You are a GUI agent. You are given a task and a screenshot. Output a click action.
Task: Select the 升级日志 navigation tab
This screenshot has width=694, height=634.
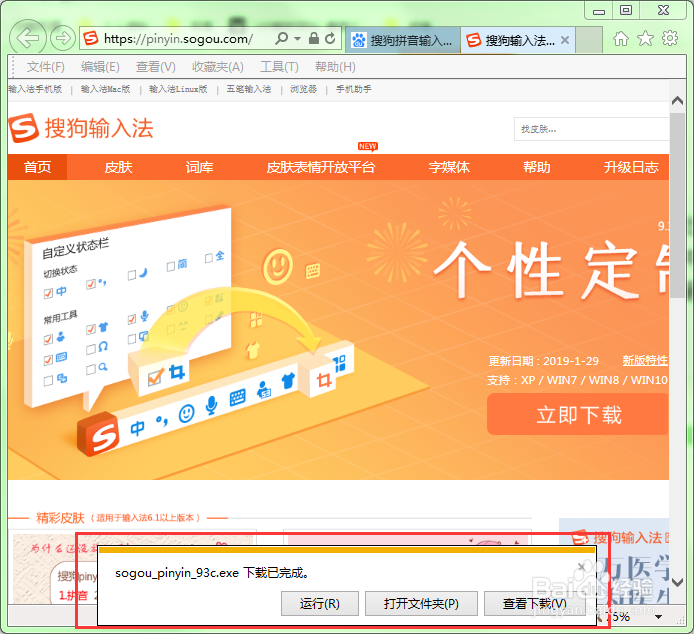click(631, 167)
